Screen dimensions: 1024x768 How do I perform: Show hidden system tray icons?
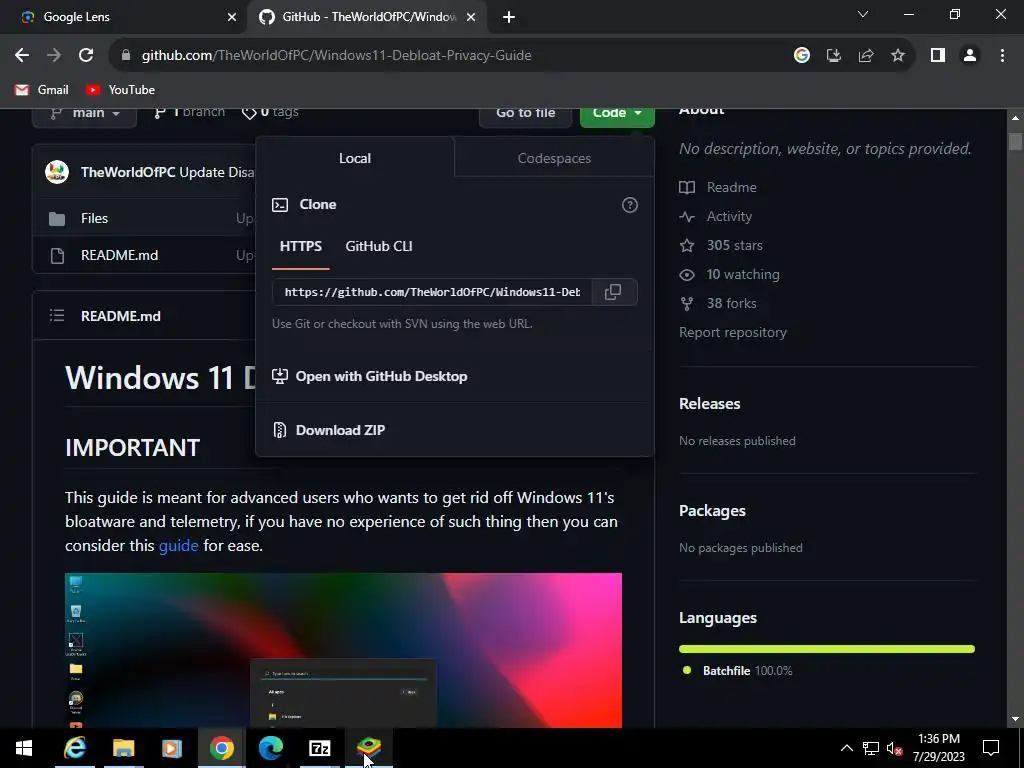846,748
